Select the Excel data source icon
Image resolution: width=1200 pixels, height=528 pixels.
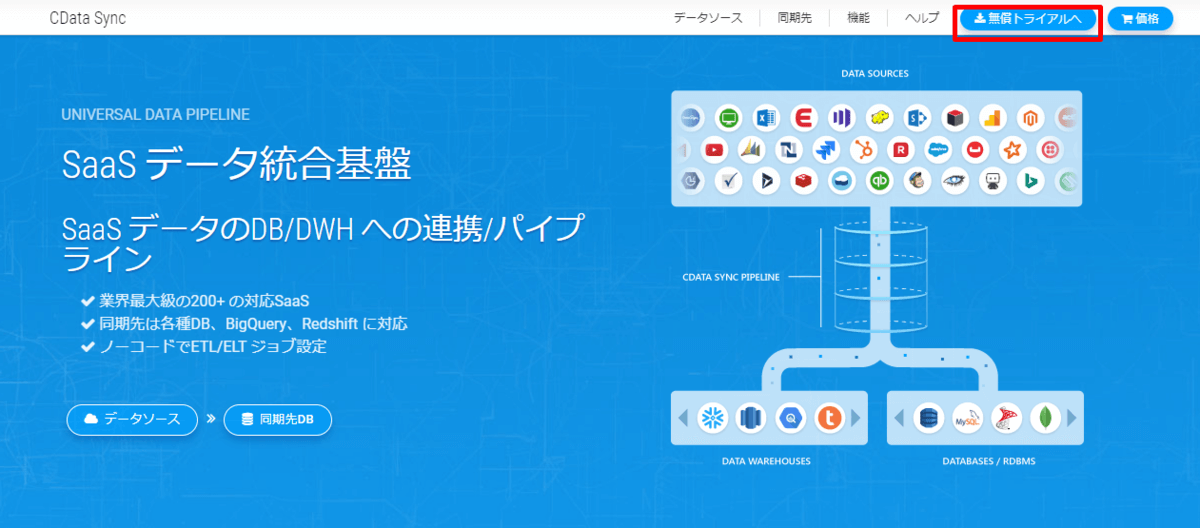[x=766, y=118]
